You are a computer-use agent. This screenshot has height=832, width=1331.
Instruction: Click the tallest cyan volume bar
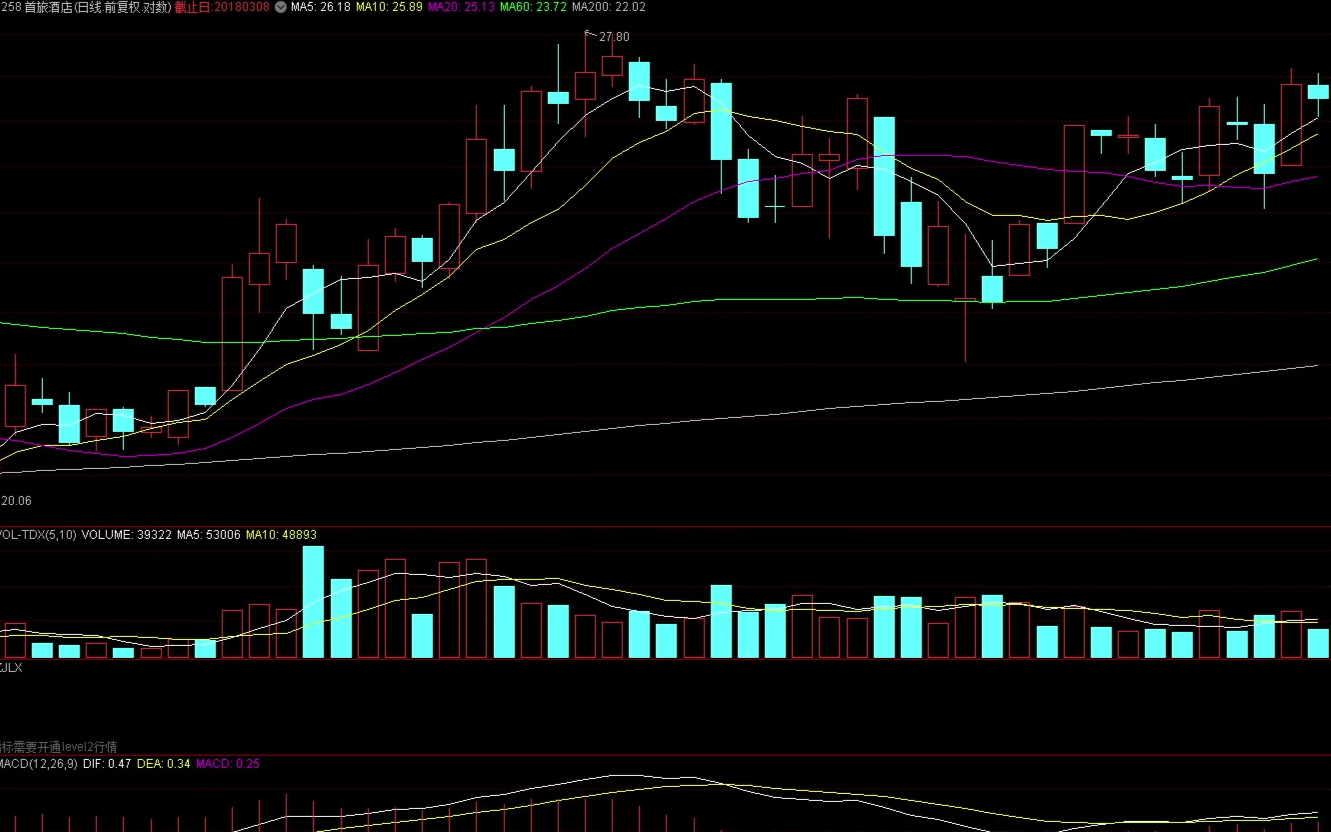click(313, 601)
